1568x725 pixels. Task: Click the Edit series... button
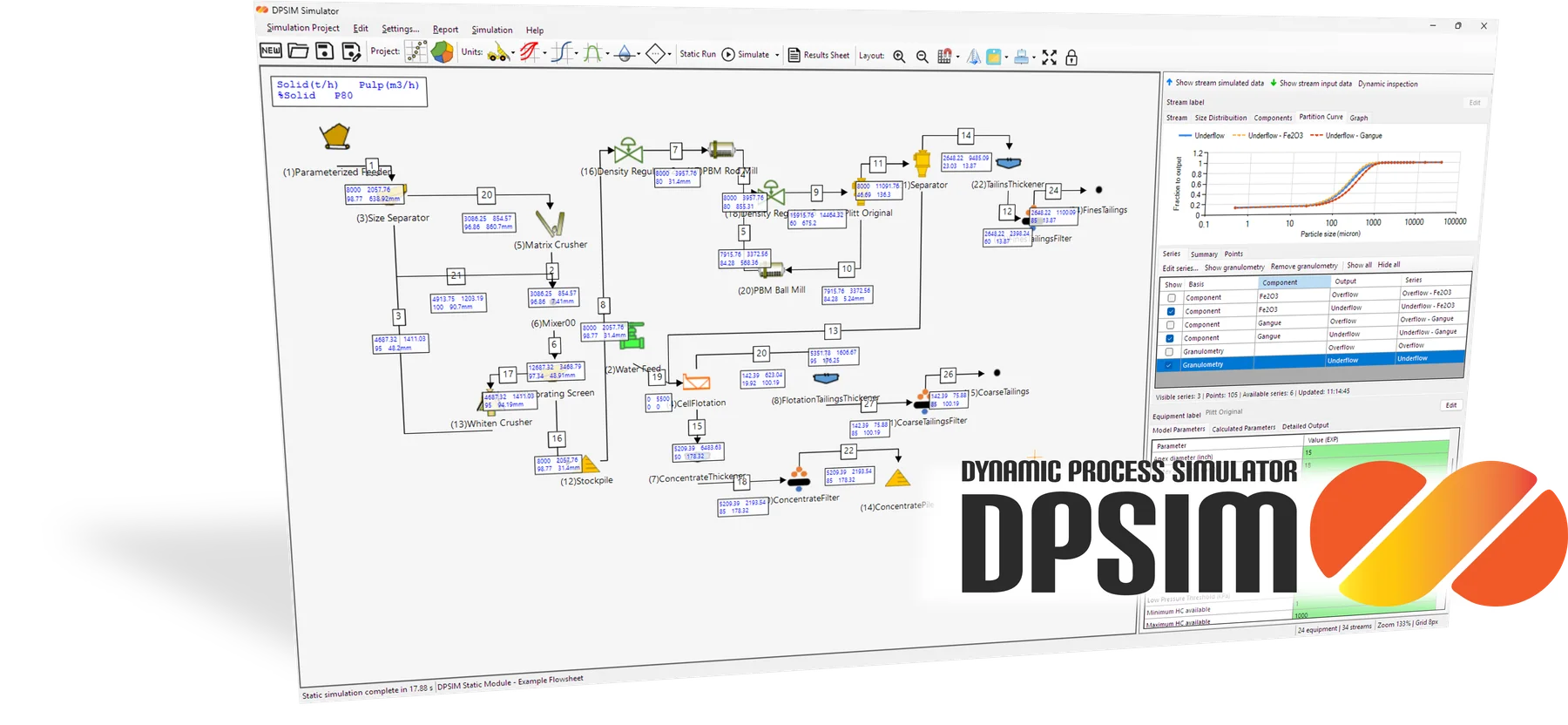click(1179, 268)
